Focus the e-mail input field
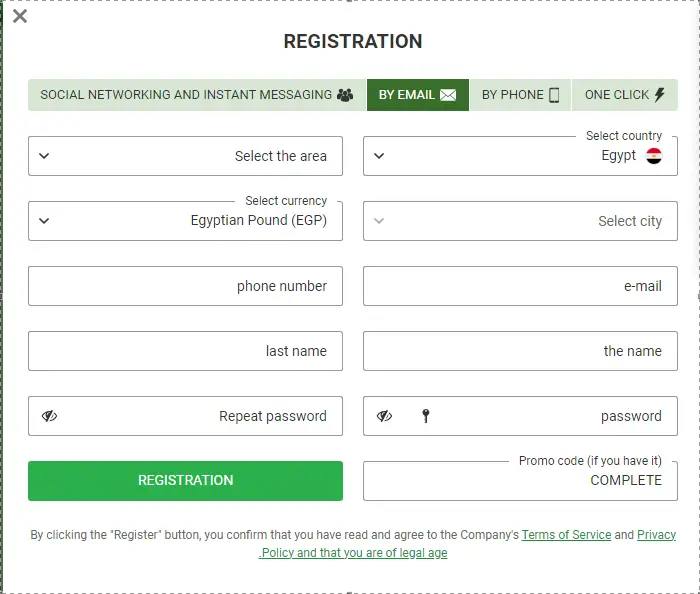This screenshot has width=700, height=594. pos(520,286)
